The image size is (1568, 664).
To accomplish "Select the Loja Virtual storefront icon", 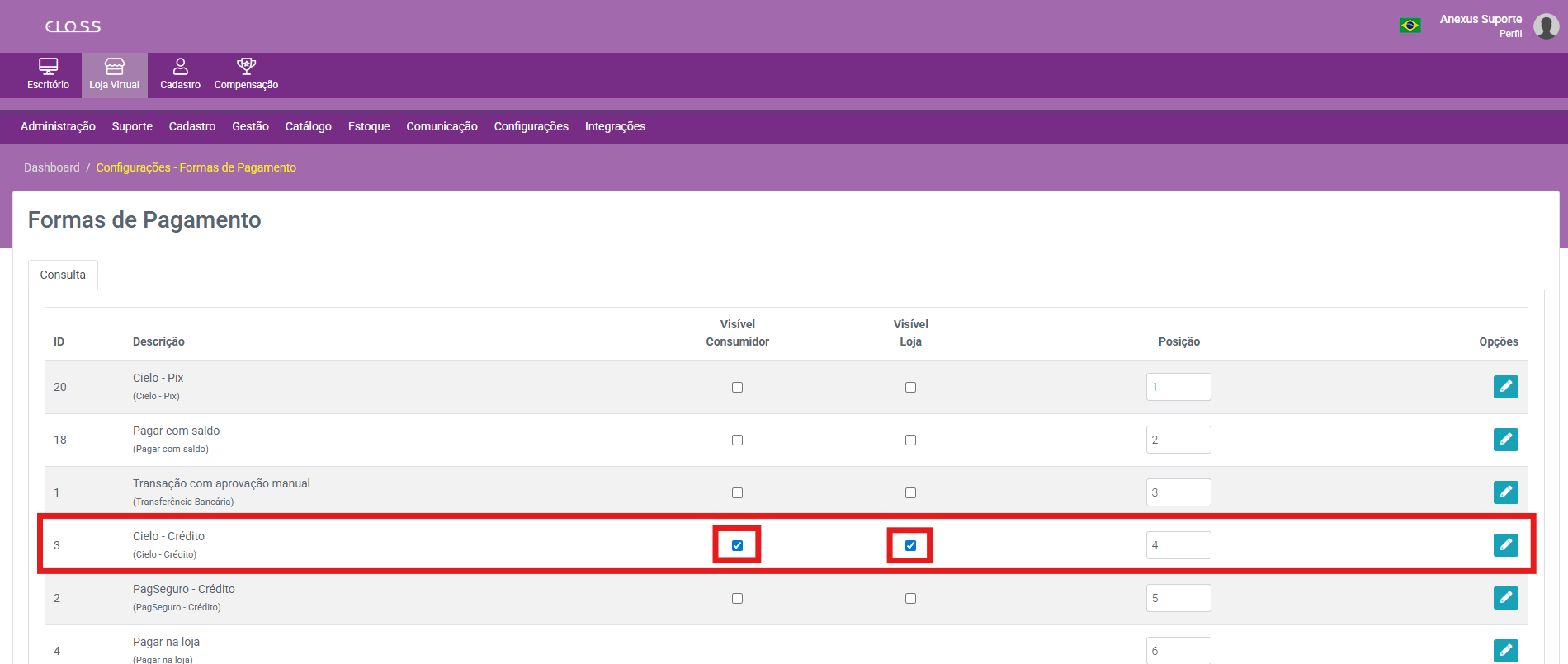I will 115,68.
